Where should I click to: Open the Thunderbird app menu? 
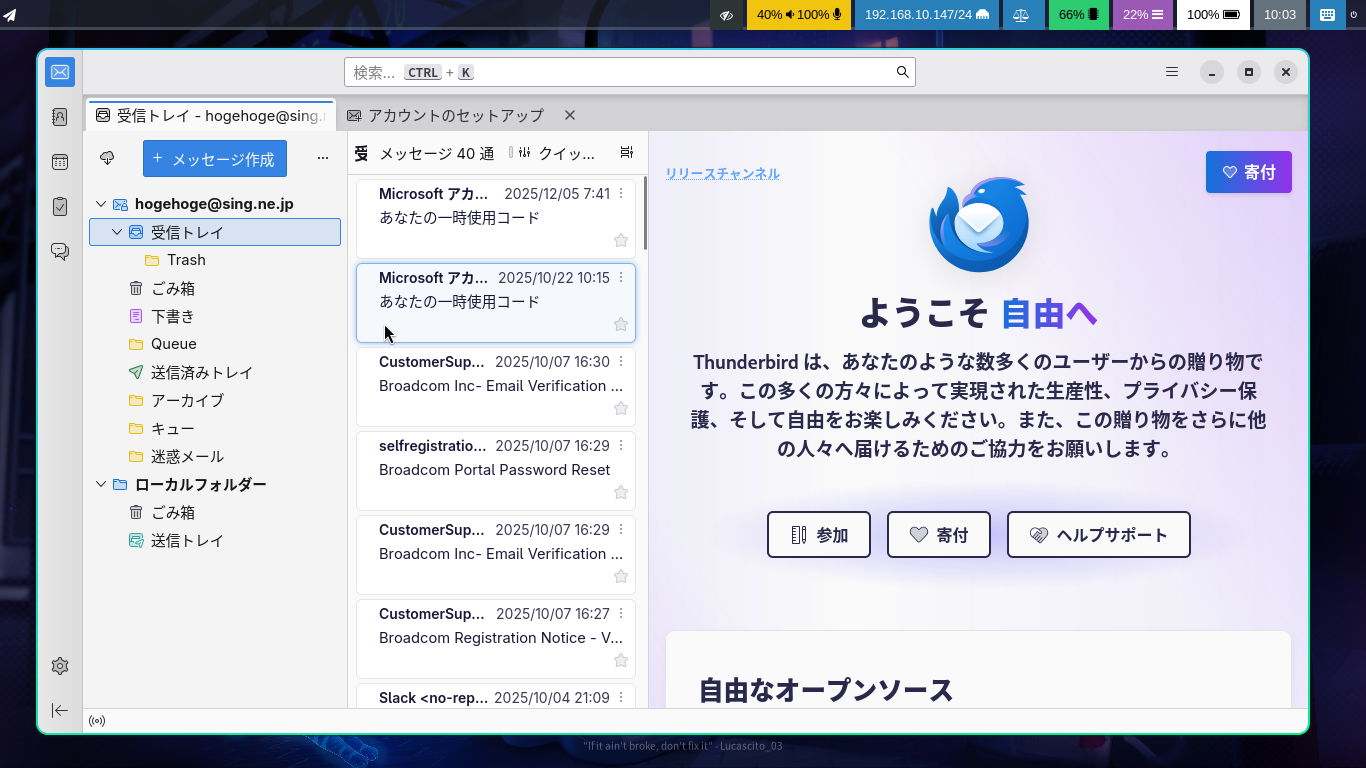pos(1172,72)
